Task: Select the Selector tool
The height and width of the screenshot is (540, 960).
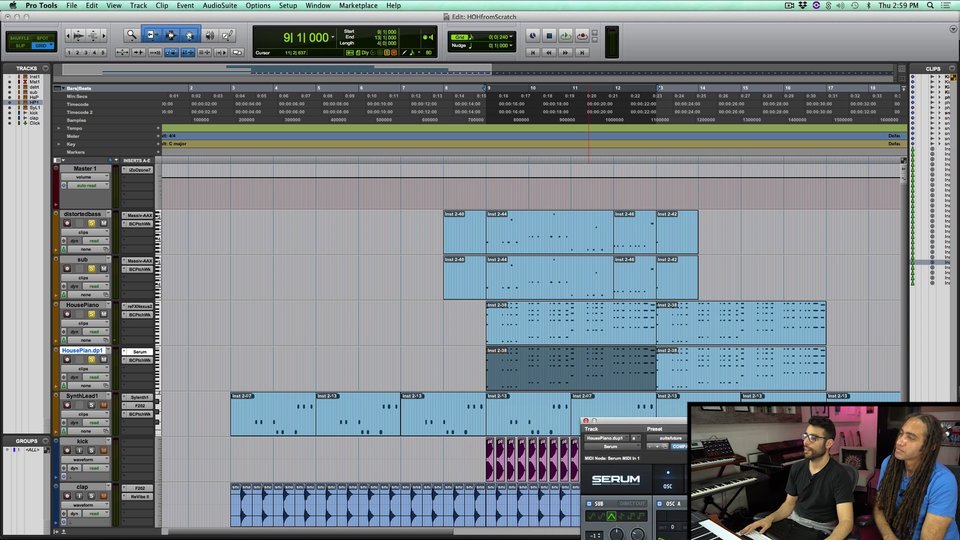Action: 170,36
